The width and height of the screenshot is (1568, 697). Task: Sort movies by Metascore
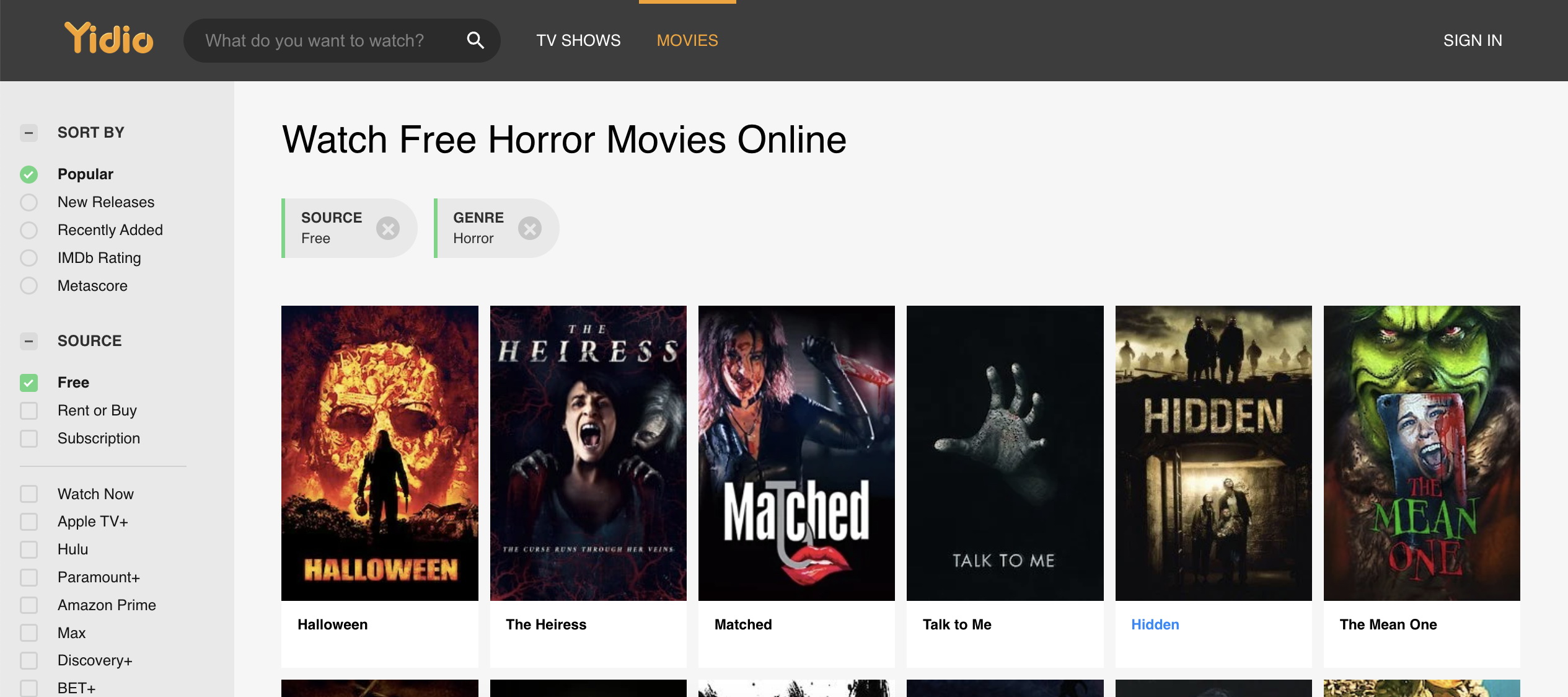[29, 286]
